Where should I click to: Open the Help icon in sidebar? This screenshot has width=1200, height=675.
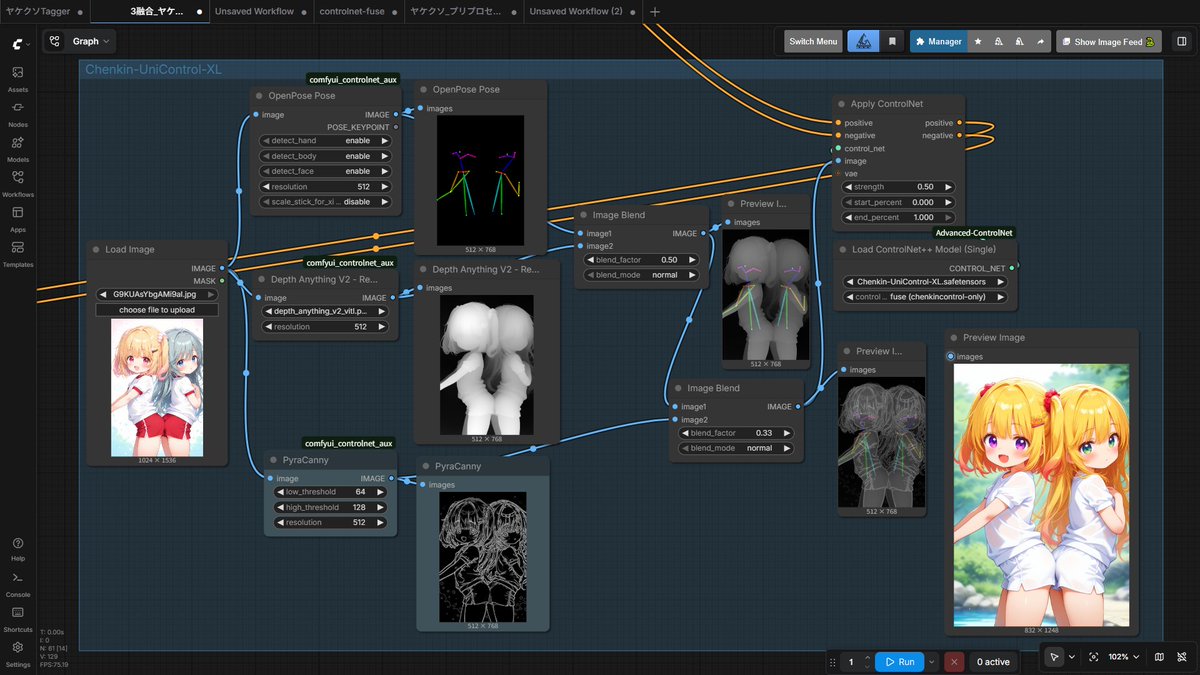pos(18,548)
